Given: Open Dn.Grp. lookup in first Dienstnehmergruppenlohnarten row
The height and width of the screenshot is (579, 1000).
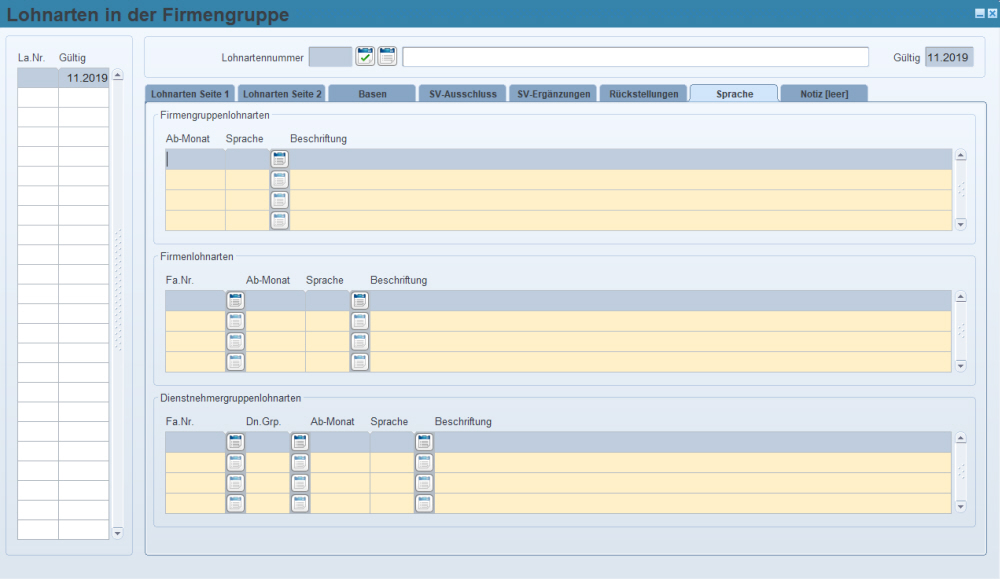Looking at the screenshot, I should [300, 442].
